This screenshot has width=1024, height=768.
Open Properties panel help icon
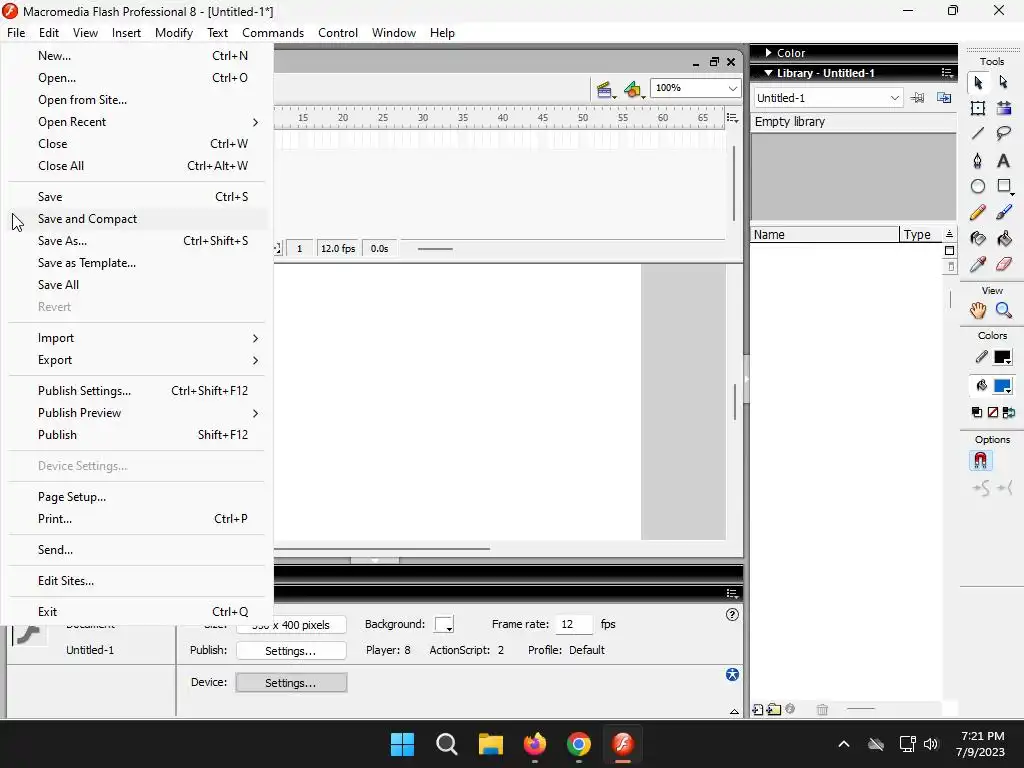point(732,615)
